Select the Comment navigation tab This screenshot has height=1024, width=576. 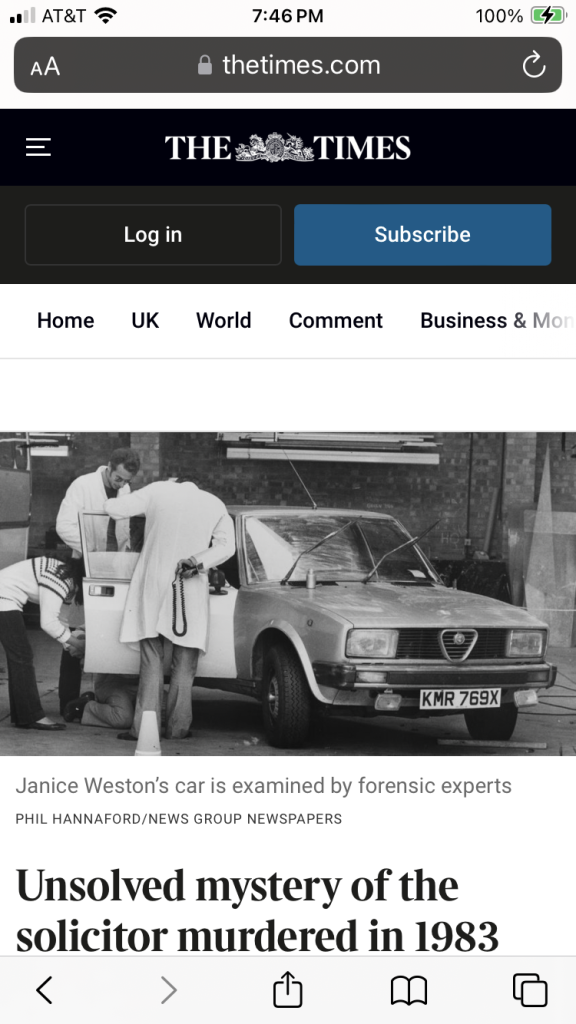click(x=336, y=321)
